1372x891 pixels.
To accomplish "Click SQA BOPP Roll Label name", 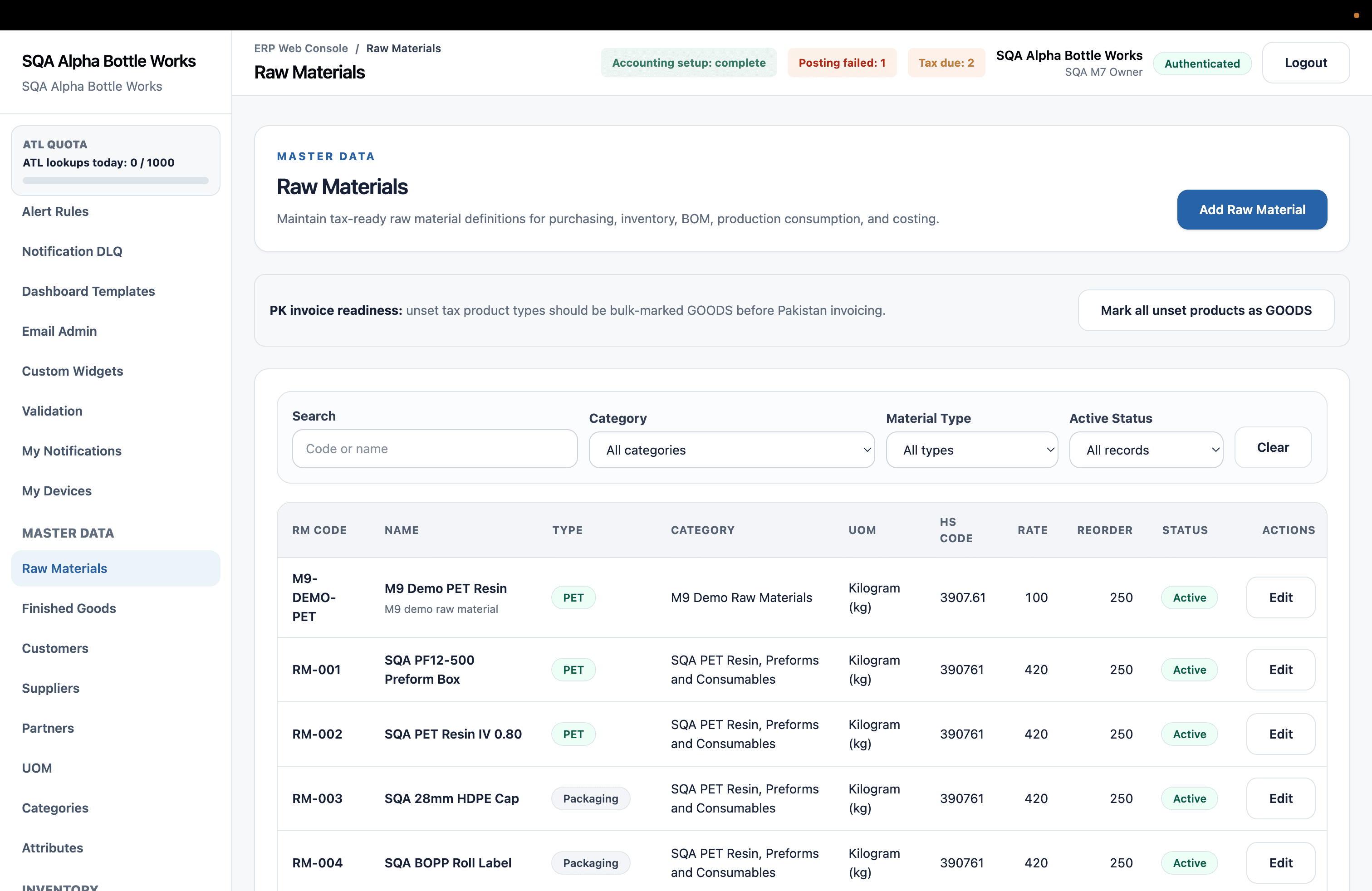I will [x=448, y=863].
